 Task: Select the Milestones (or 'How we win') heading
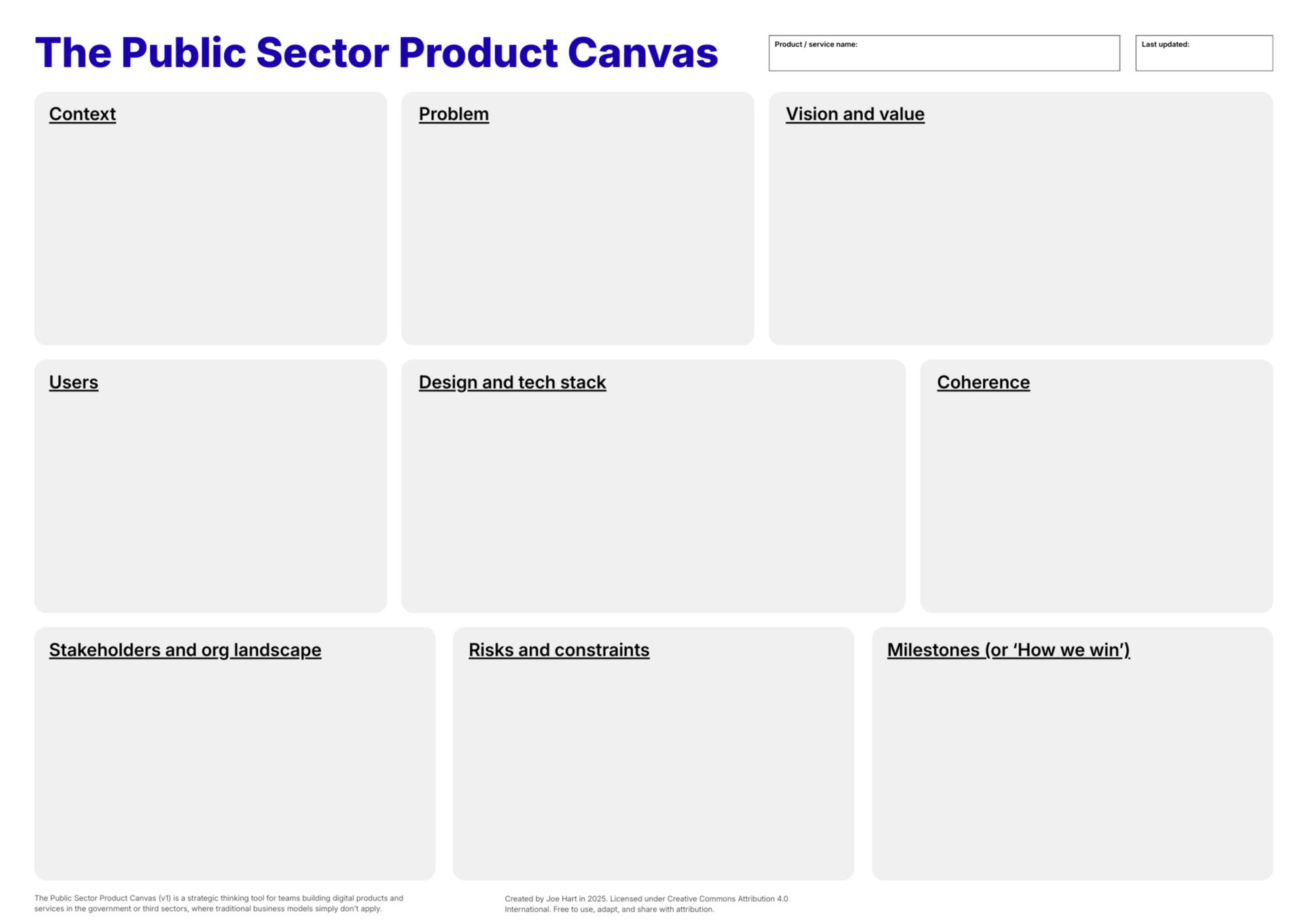pyautogui.click(x=1008, y=650)
